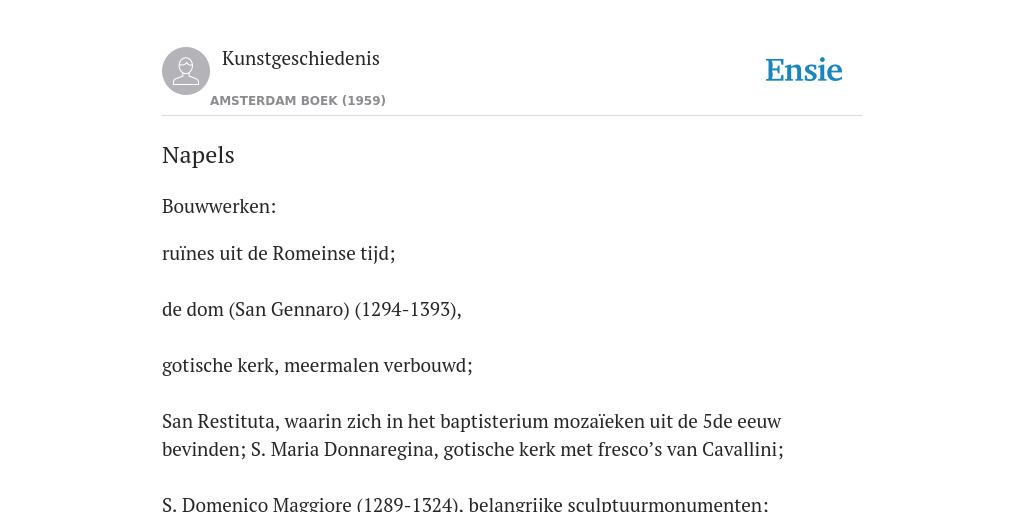This screenshot has height=512, width=1024.
Task: Click the date range 1294-1393
Action: tap(406, 310)
